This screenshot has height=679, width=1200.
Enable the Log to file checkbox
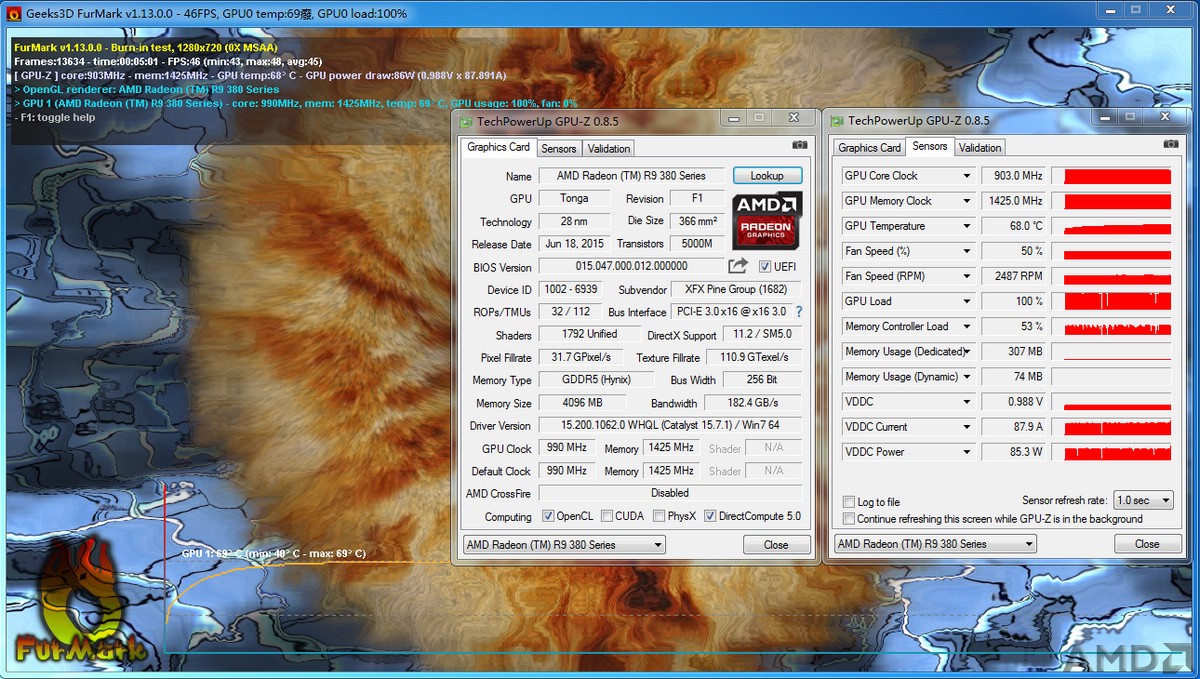(x=849, y=502)
